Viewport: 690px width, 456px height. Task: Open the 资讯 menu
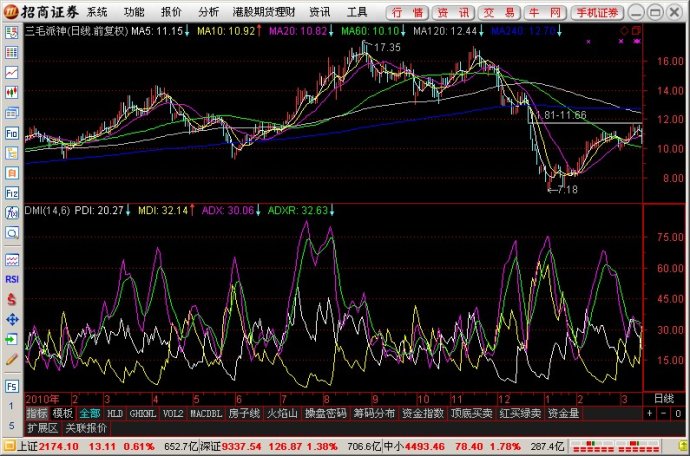[x=319, y=12]
